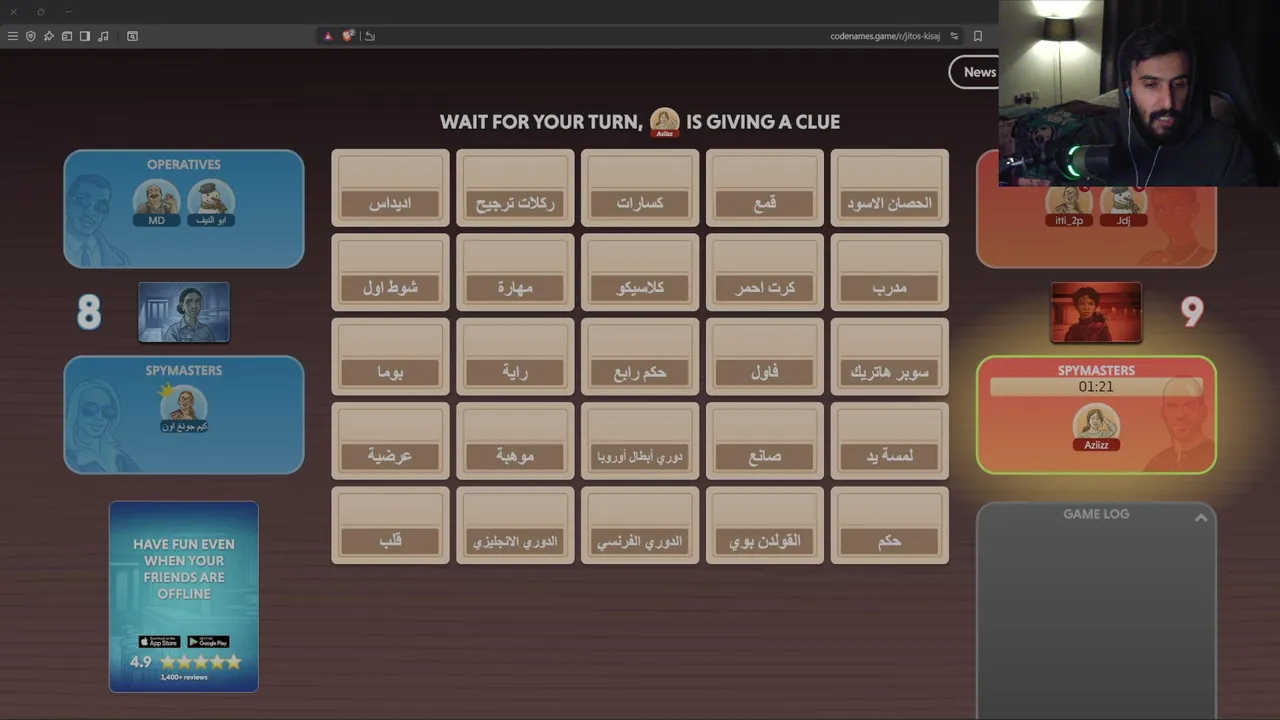Viewport: 1280px width, 720px height.
Task: Select the مدرب word card
Action: point(890,272)
